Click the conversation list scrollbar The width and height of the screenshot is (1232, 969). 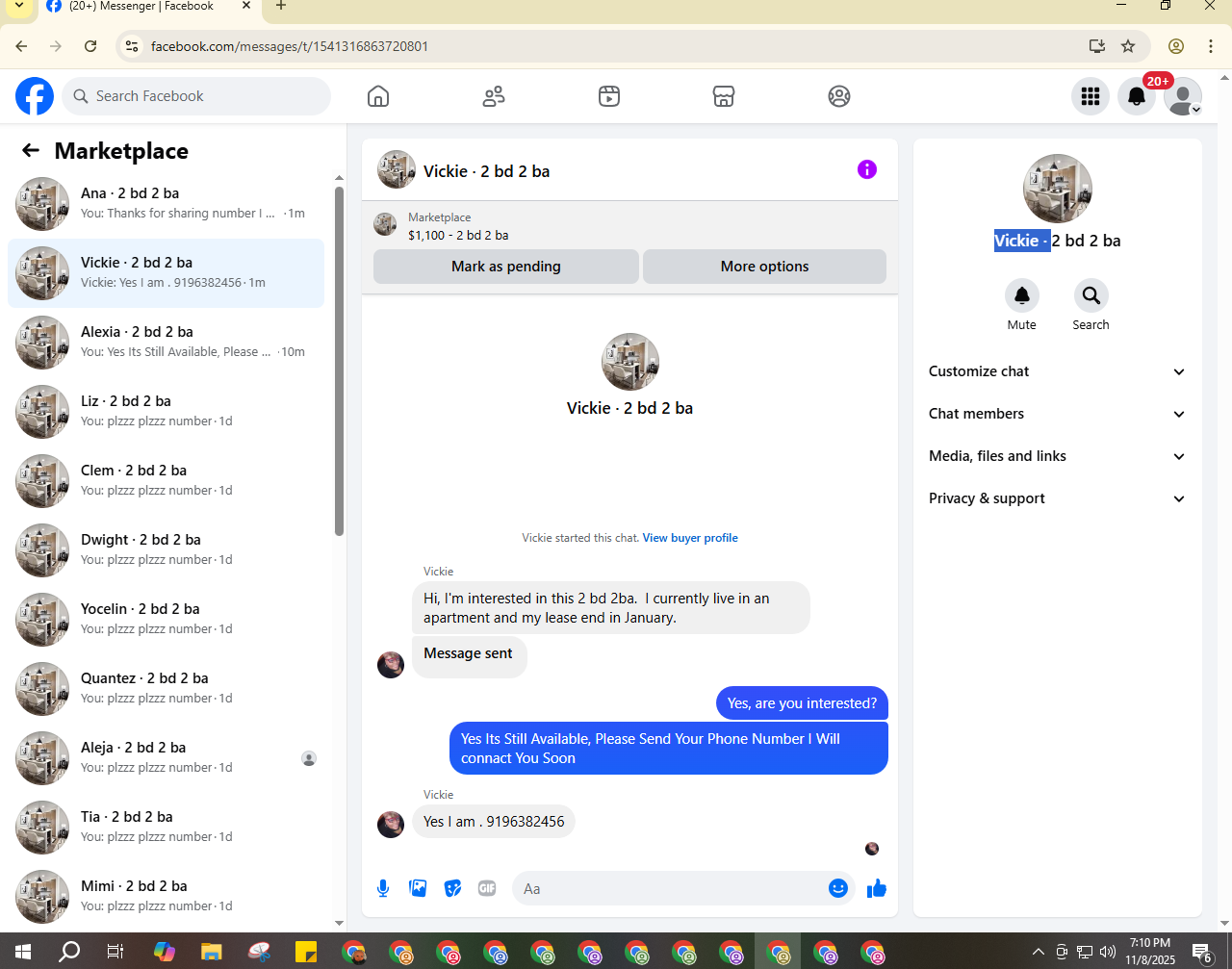click(339, 361)
